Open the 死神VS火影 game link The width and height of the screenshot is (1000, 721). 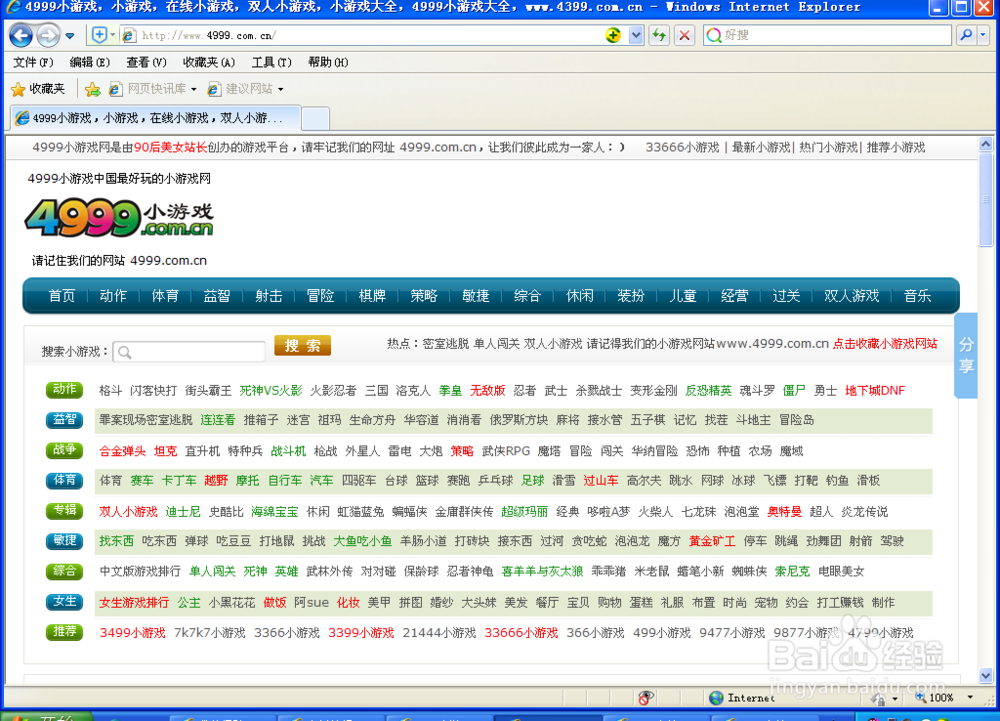[270, 390]
